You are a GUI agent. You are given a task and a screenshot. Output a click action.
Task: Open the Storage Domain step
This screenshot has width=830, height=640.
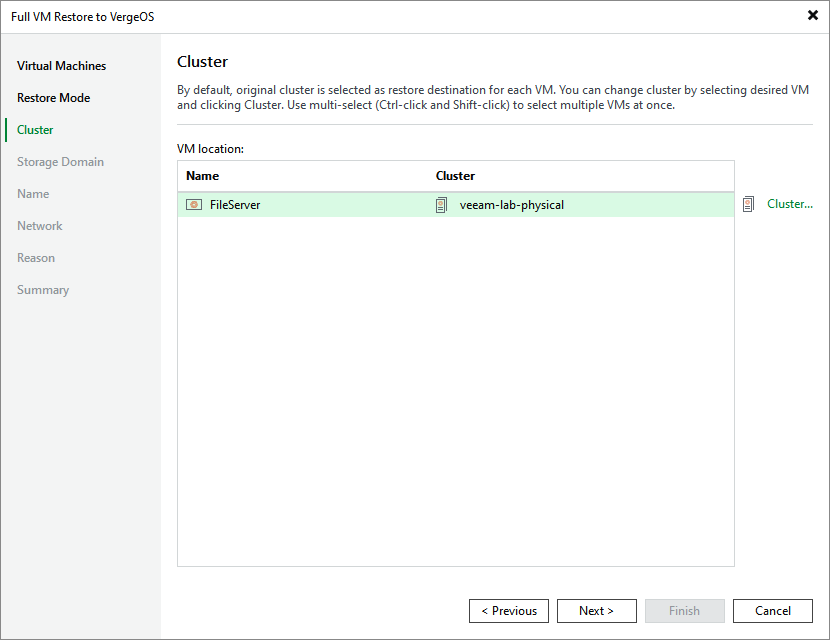pos(60,162)
